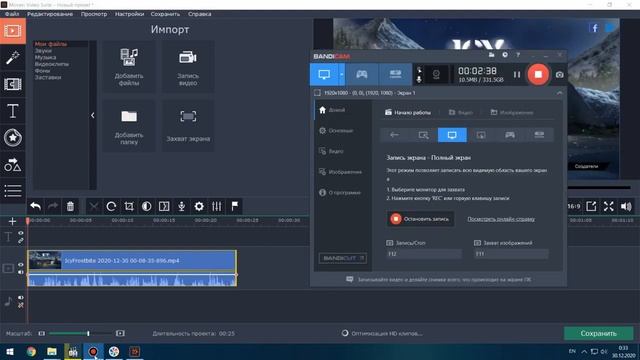The width and height of the screenshot is (640, 360).
Task: Pause the Bandicam recording
Action: (517, 75)
